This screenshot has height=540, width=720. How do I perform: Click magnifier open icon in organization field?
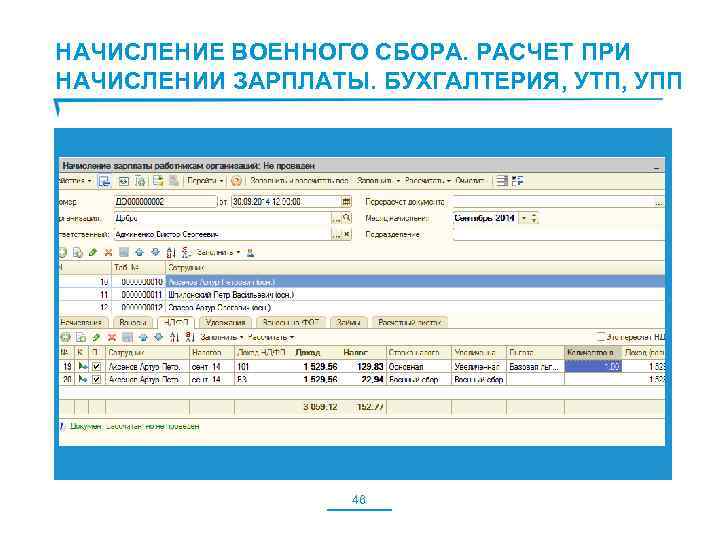(x=347, y=219)
